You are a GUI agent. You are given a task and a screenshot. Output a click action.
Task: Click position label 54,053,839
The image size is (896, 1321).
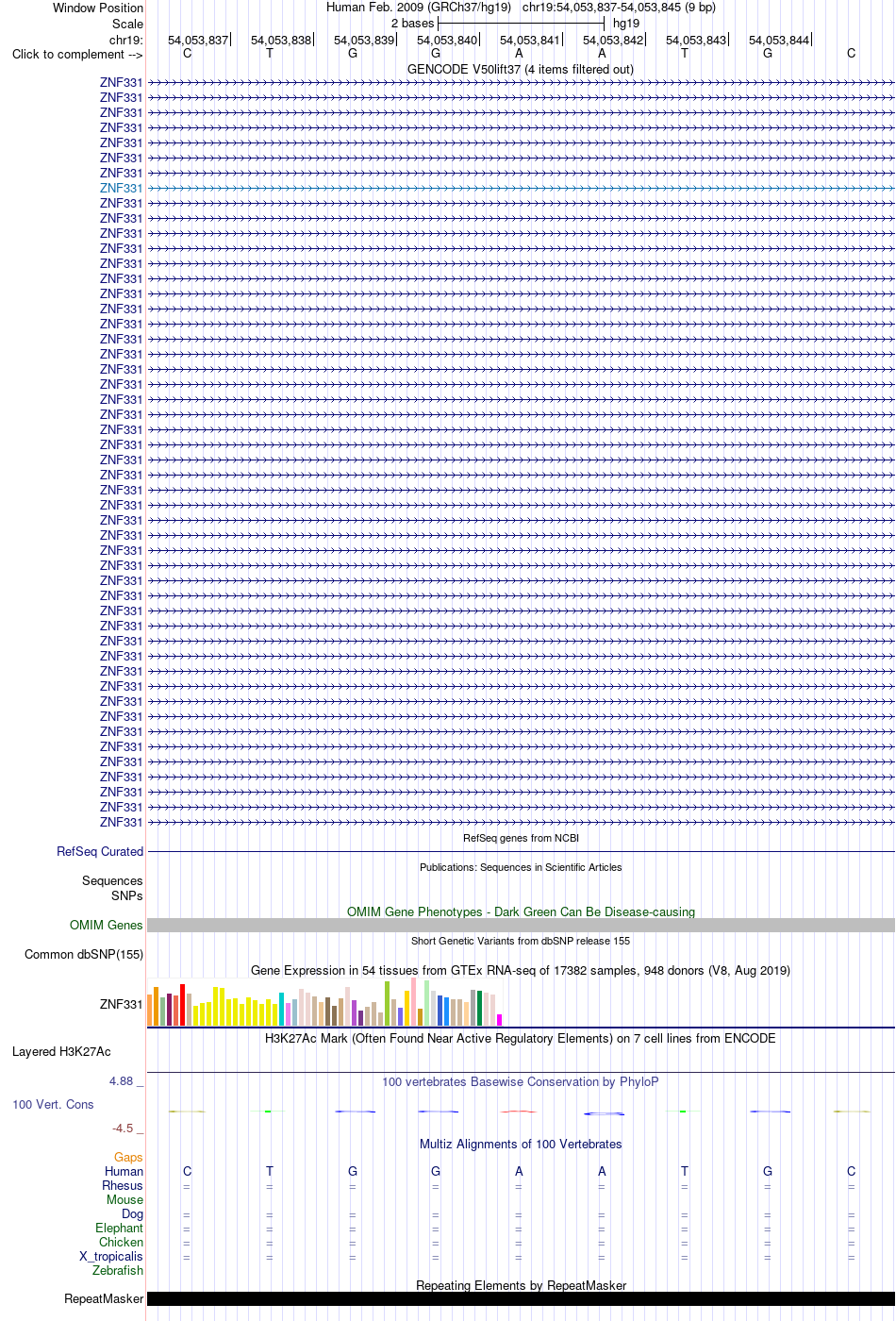tap(364, 40)
